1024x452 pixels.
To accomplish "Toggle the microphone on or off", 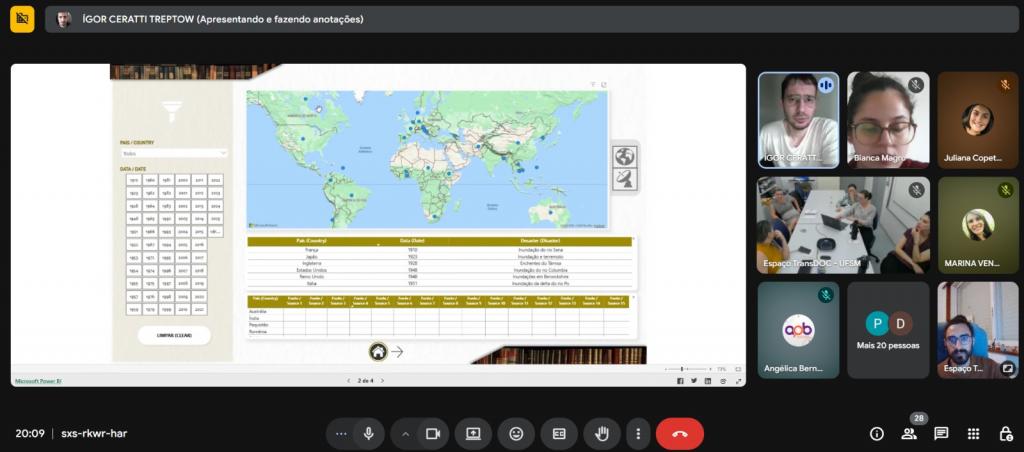I will (369, 433).
